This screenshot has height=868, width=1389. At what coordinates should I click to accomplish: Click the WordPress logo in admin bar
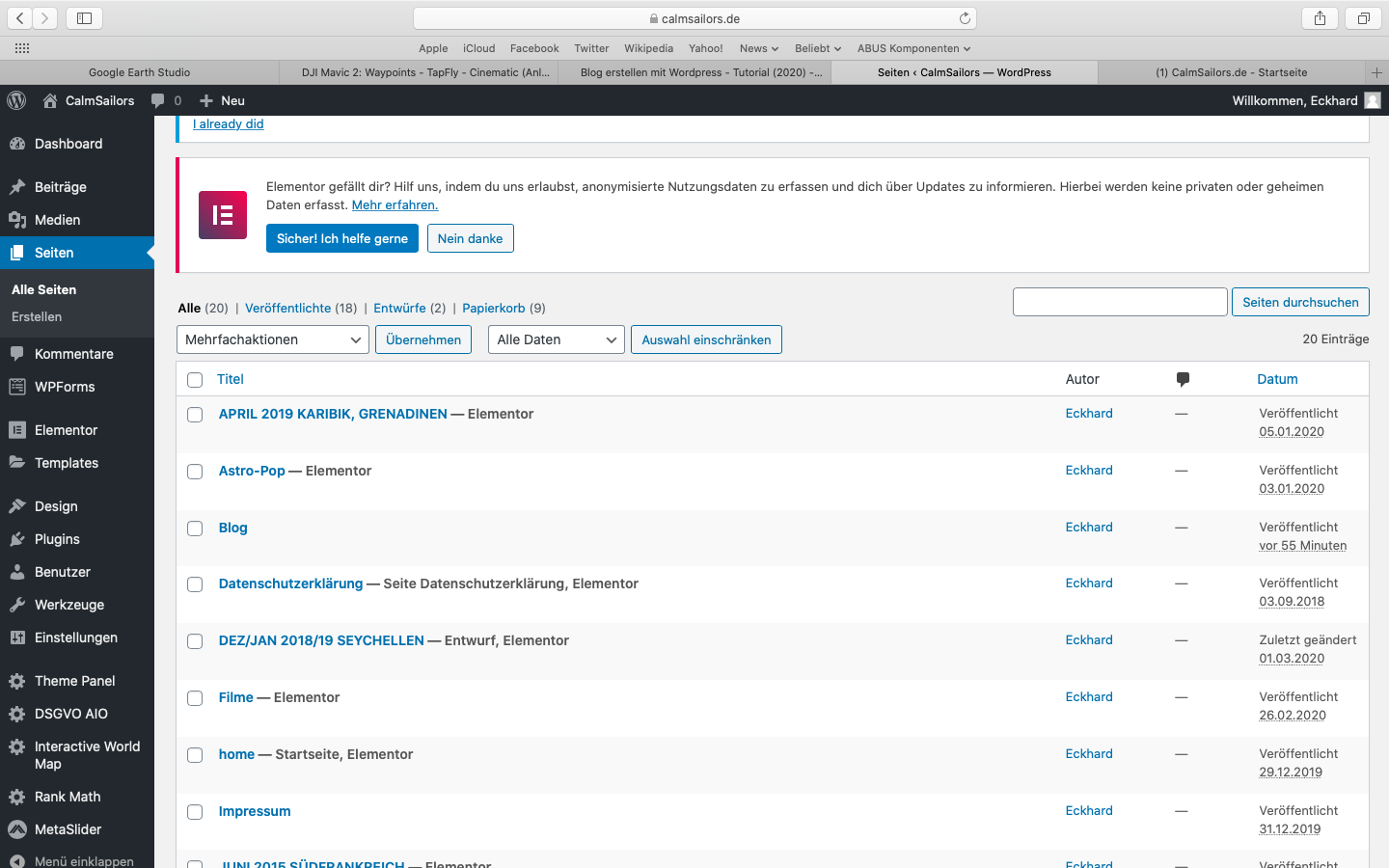tap(16, 100)
